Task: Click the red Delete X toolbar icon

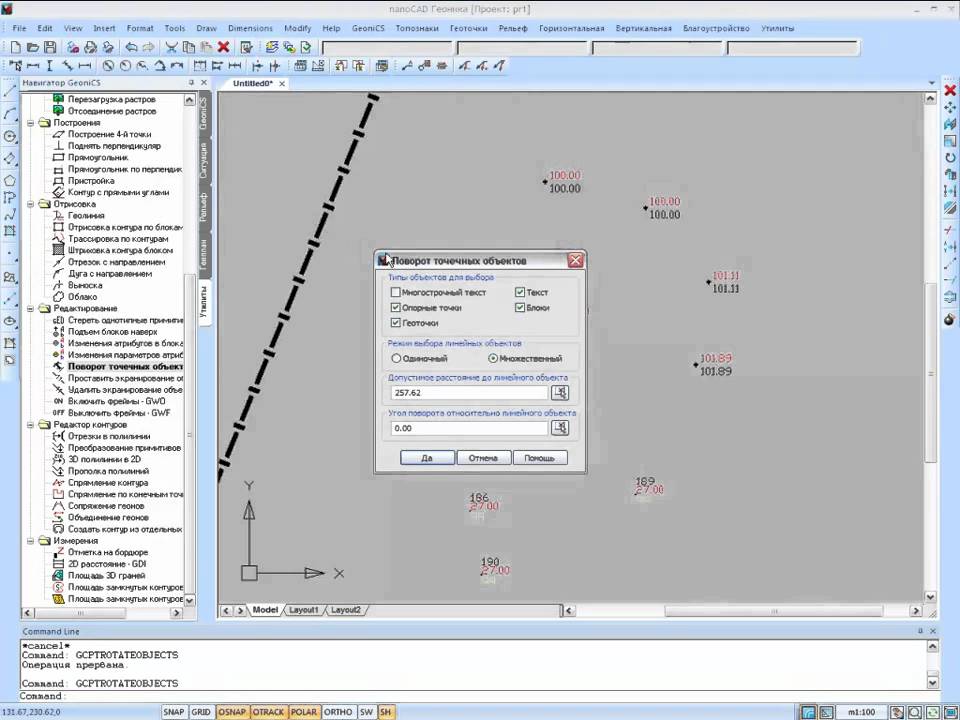Action: pos(223,47)
